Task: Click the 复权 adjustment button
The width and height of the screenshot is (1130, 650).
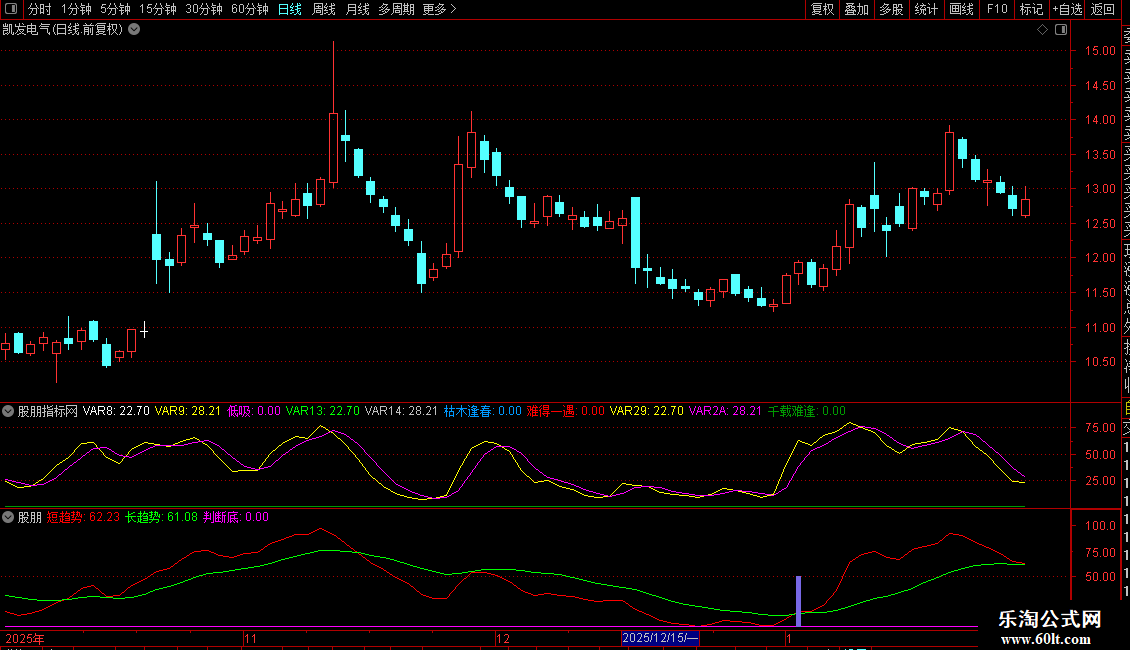Action: point(822,9)
